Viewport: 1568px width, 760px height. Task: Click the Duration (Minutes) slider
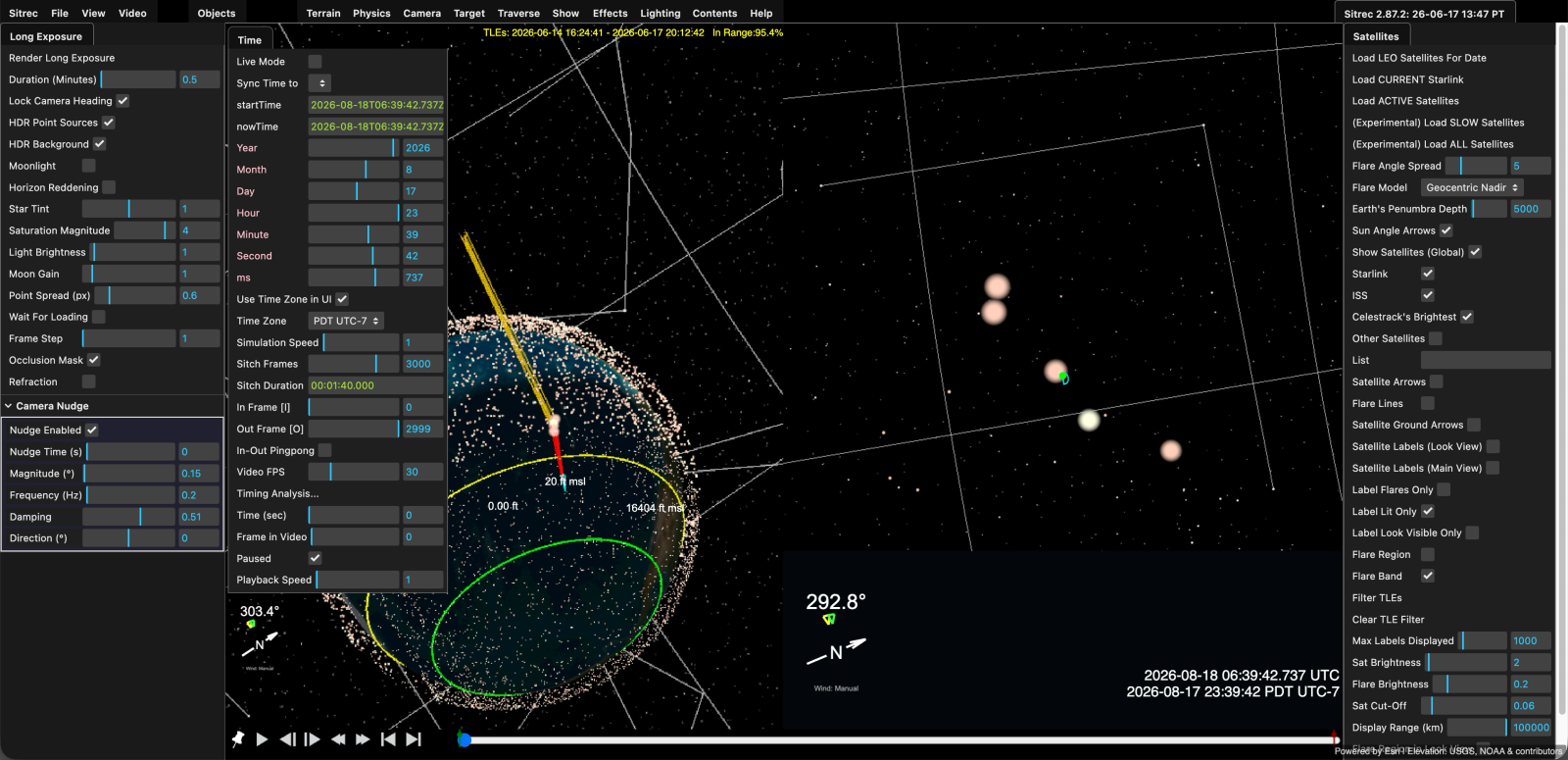tap(138, 79)
